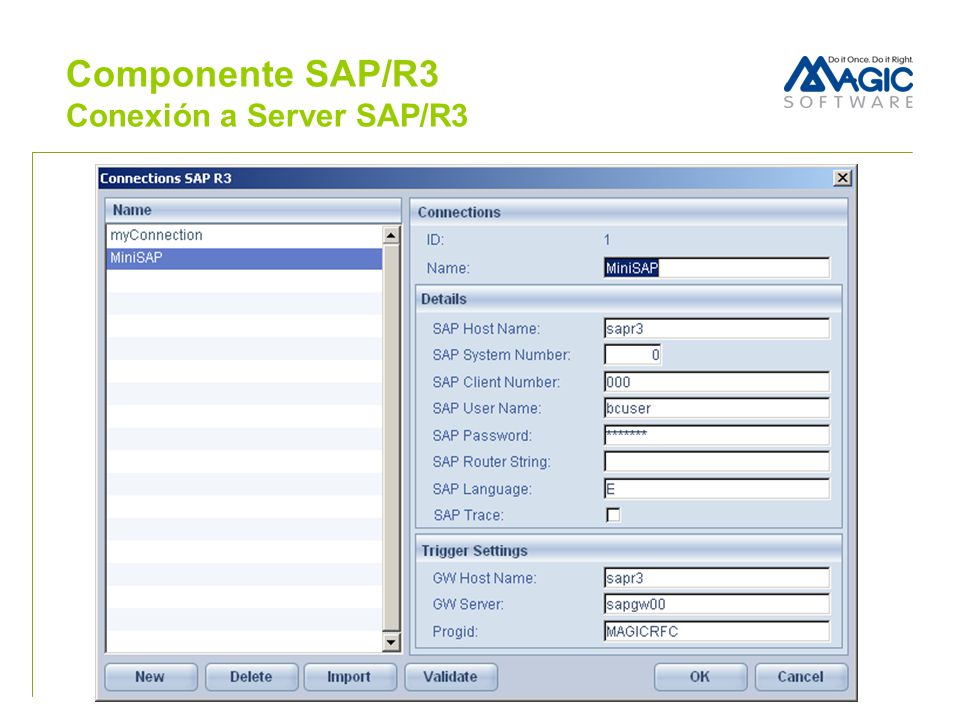The image size is (960, 720).
Task: Click the Progid label
Action: click(x=455, y=632)
